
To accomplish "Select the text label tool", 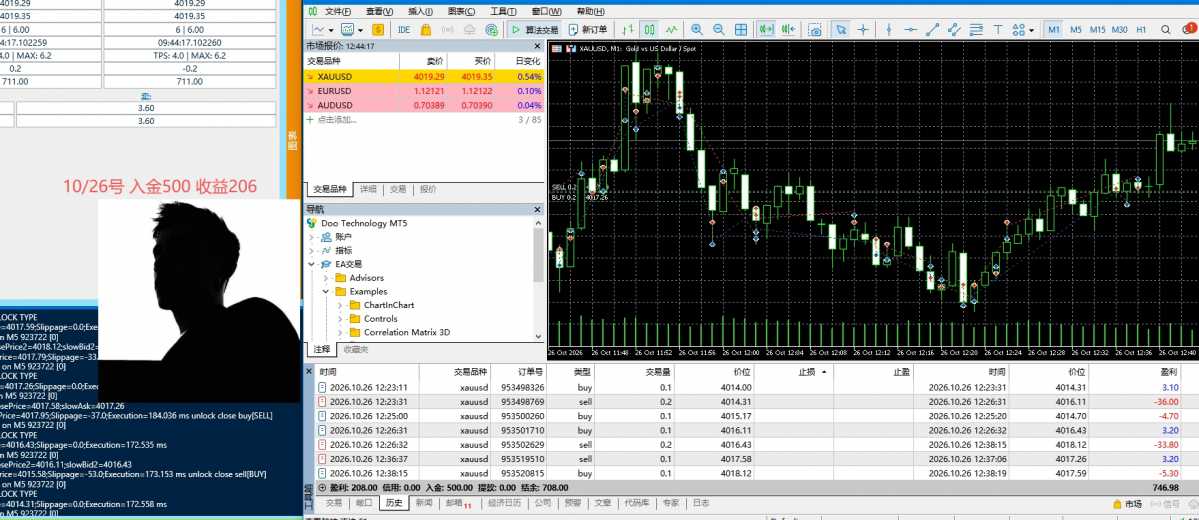I will point(998,29).
